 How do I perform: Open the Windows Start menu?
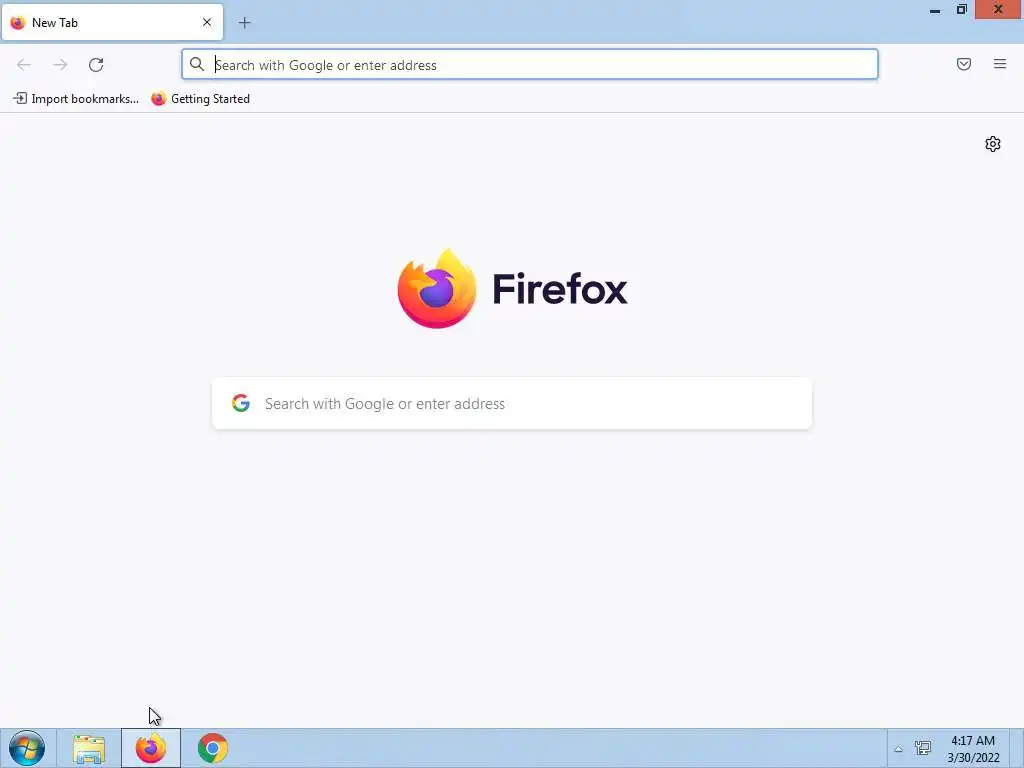[27, 748]
